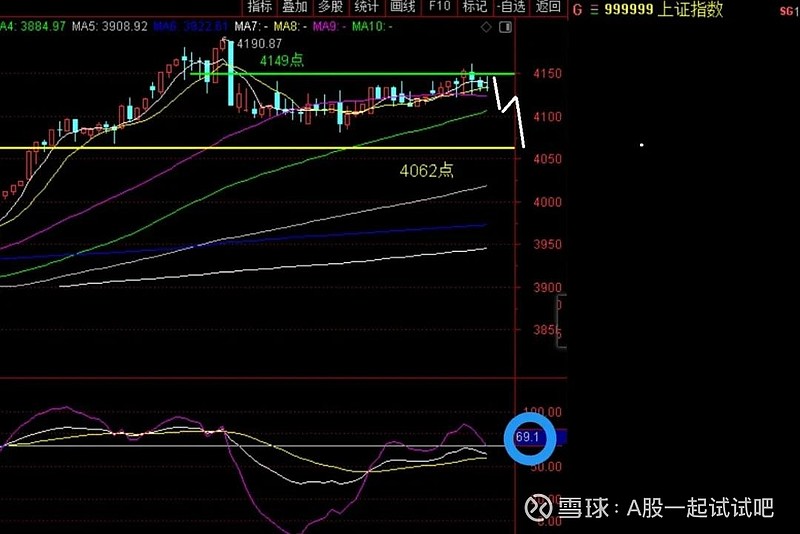800x534 pixels.
Task: Click the 叠加 overlay toolbar button
Action: 295,7
